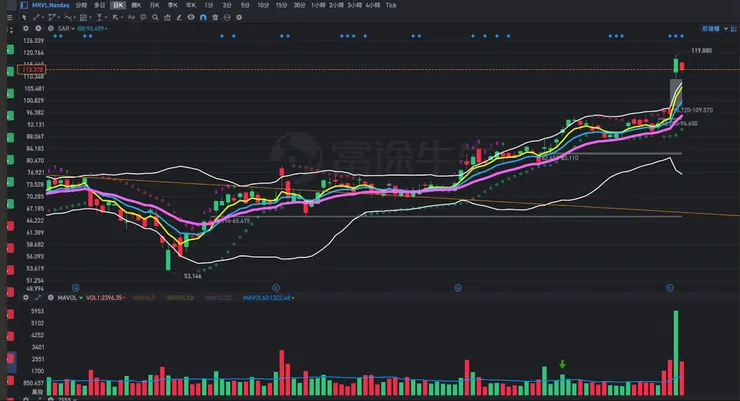Remove MAVOL indicator with close icon
Viewport: 740px width, 401px height.
click(x=50, y=298)
